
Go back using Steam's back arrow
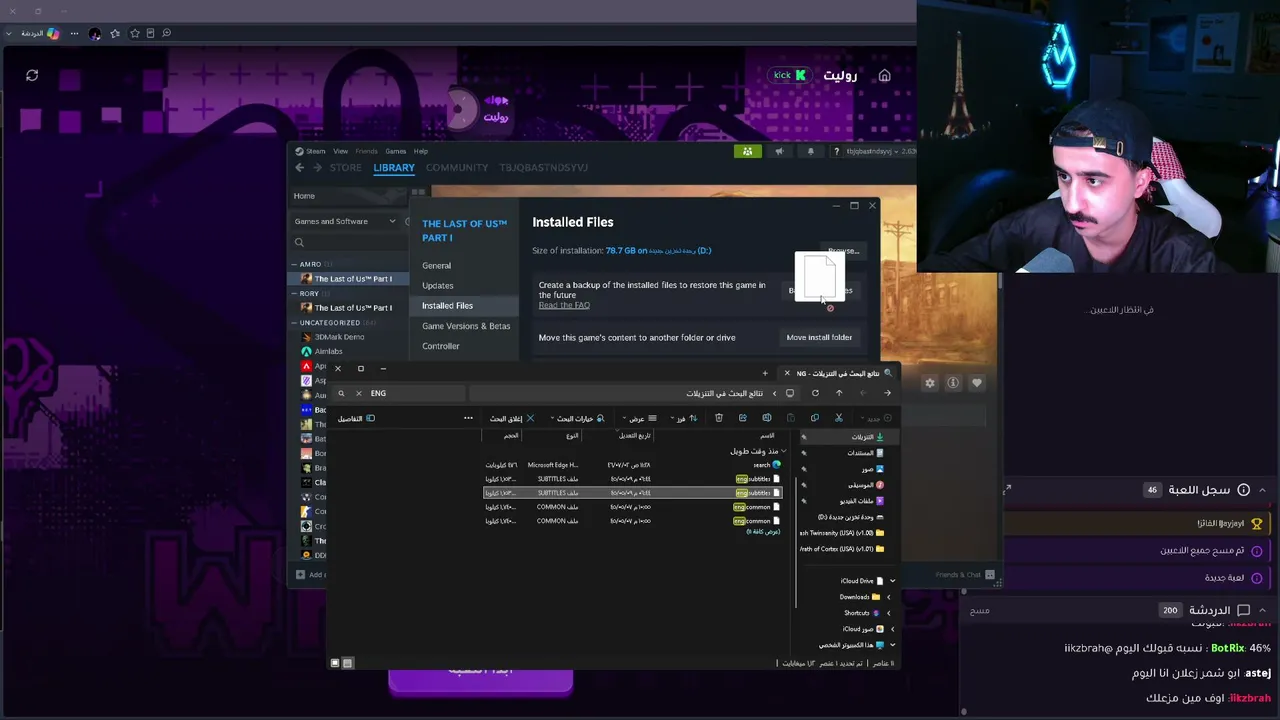[299, 168]
